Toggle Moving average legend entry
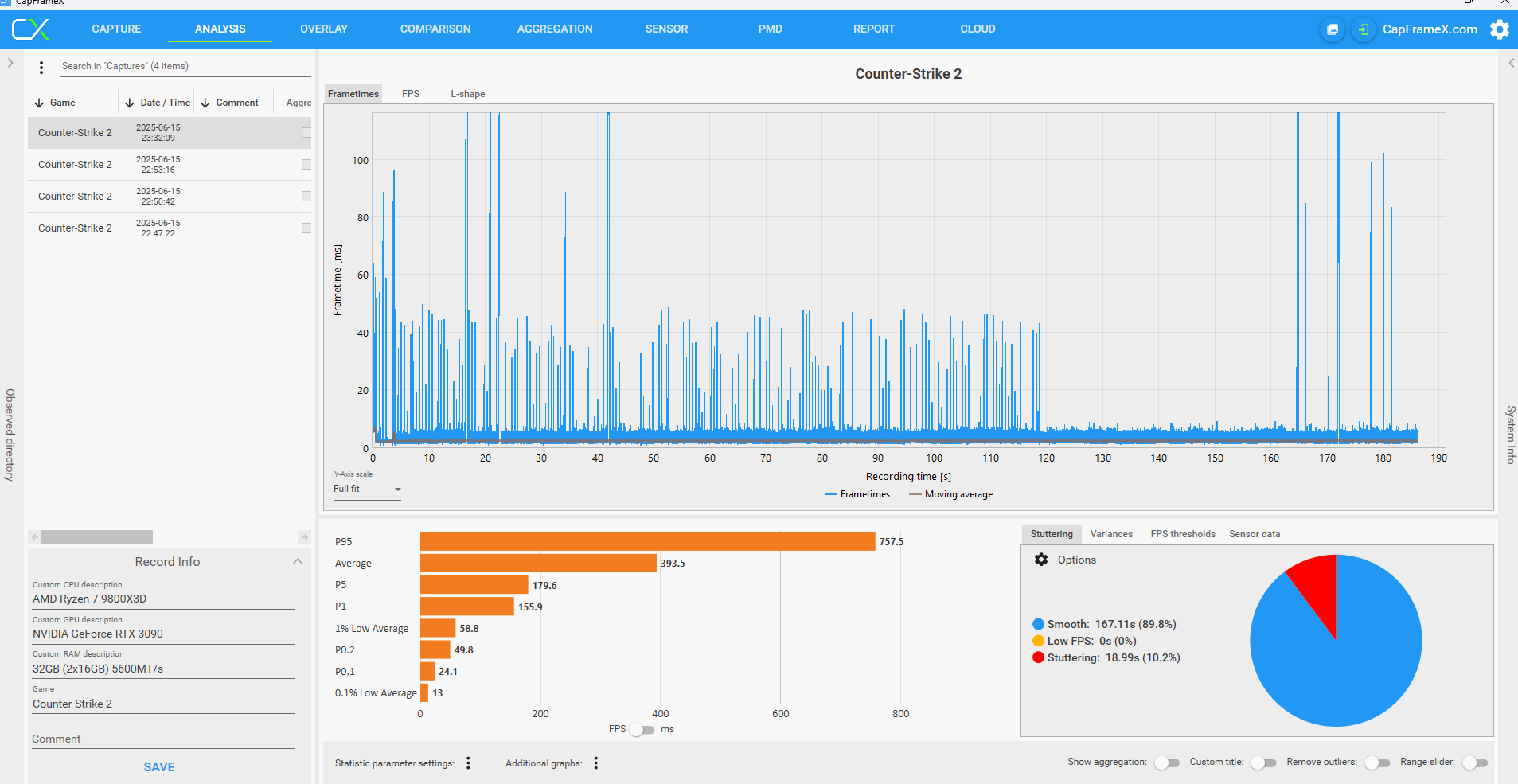The width and height of the screenshot is (1518, 784). [x=950, y=494]
